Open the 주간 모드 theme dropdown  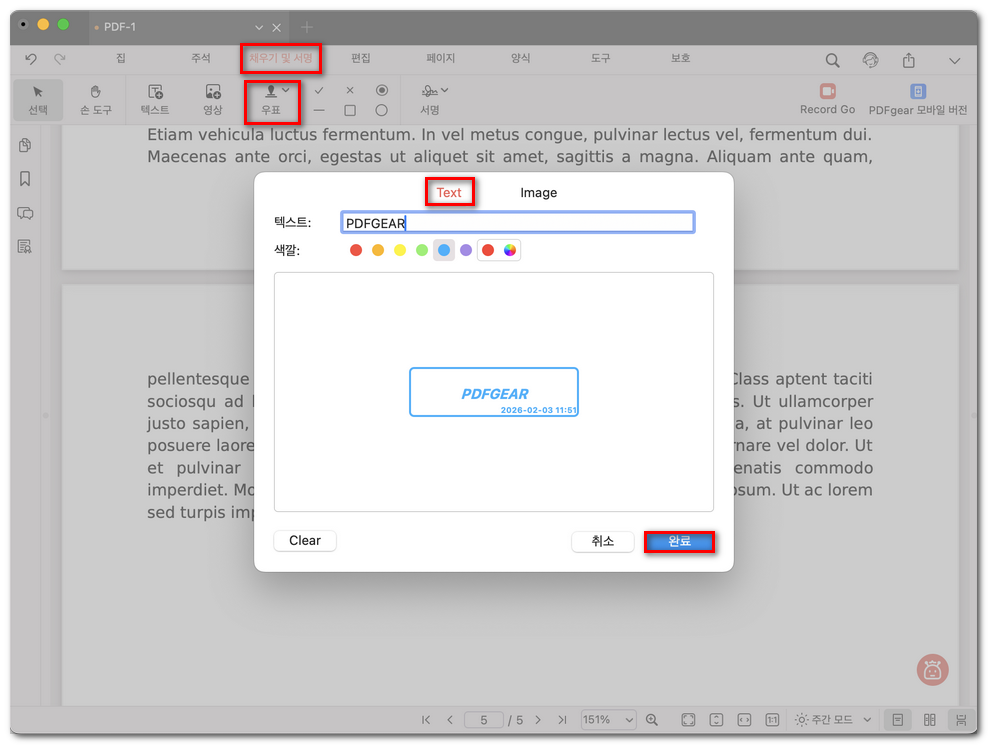click(x=833, y=720)
